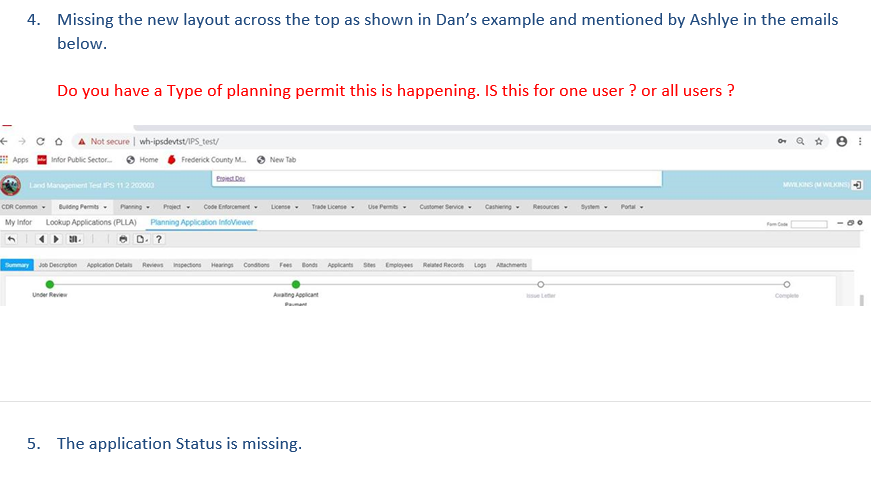Open the Chrome three-dot menu
879x479 pixels.
[x=860, y=141]
